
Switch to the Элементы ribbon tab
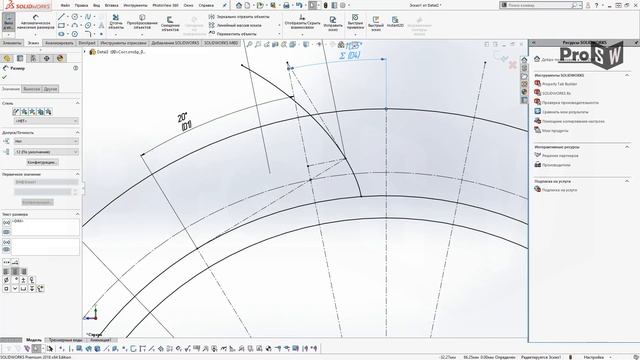click(x=12, y=43)
